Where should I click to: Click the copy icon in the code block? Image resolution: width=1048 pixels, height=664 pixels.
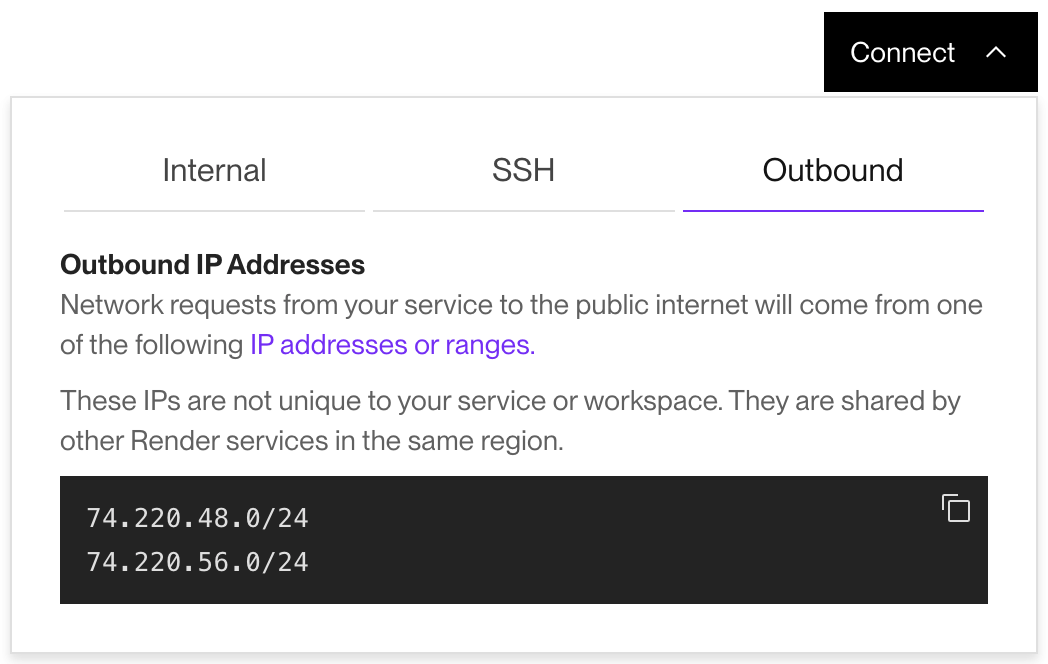pos(956,508)
